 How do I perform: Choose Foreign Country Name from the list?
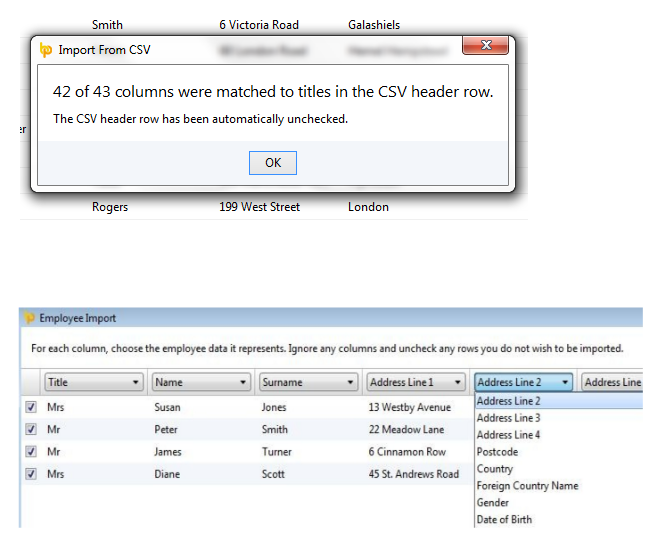559,486
